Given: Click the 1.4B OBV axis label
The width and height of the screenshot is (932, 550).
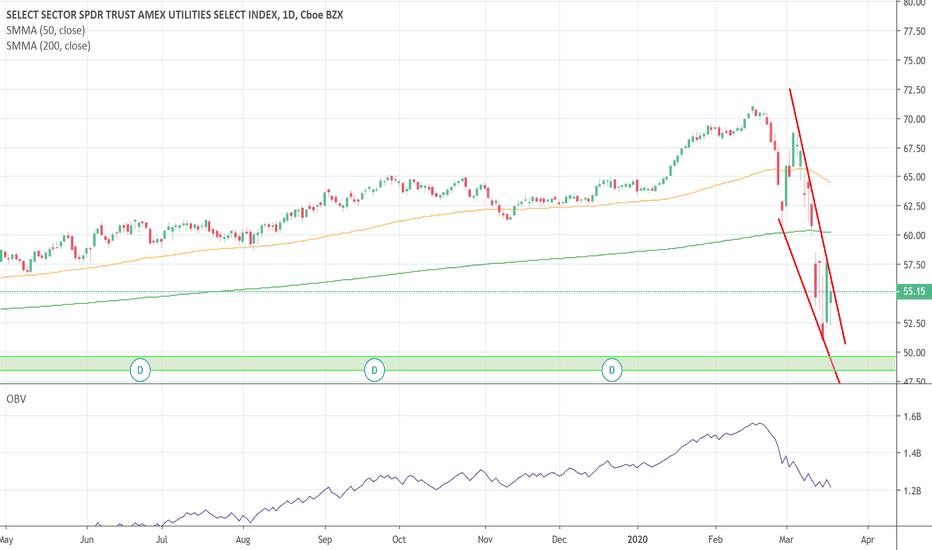Looking at the screenshot, I should click(x=912, y=454).
